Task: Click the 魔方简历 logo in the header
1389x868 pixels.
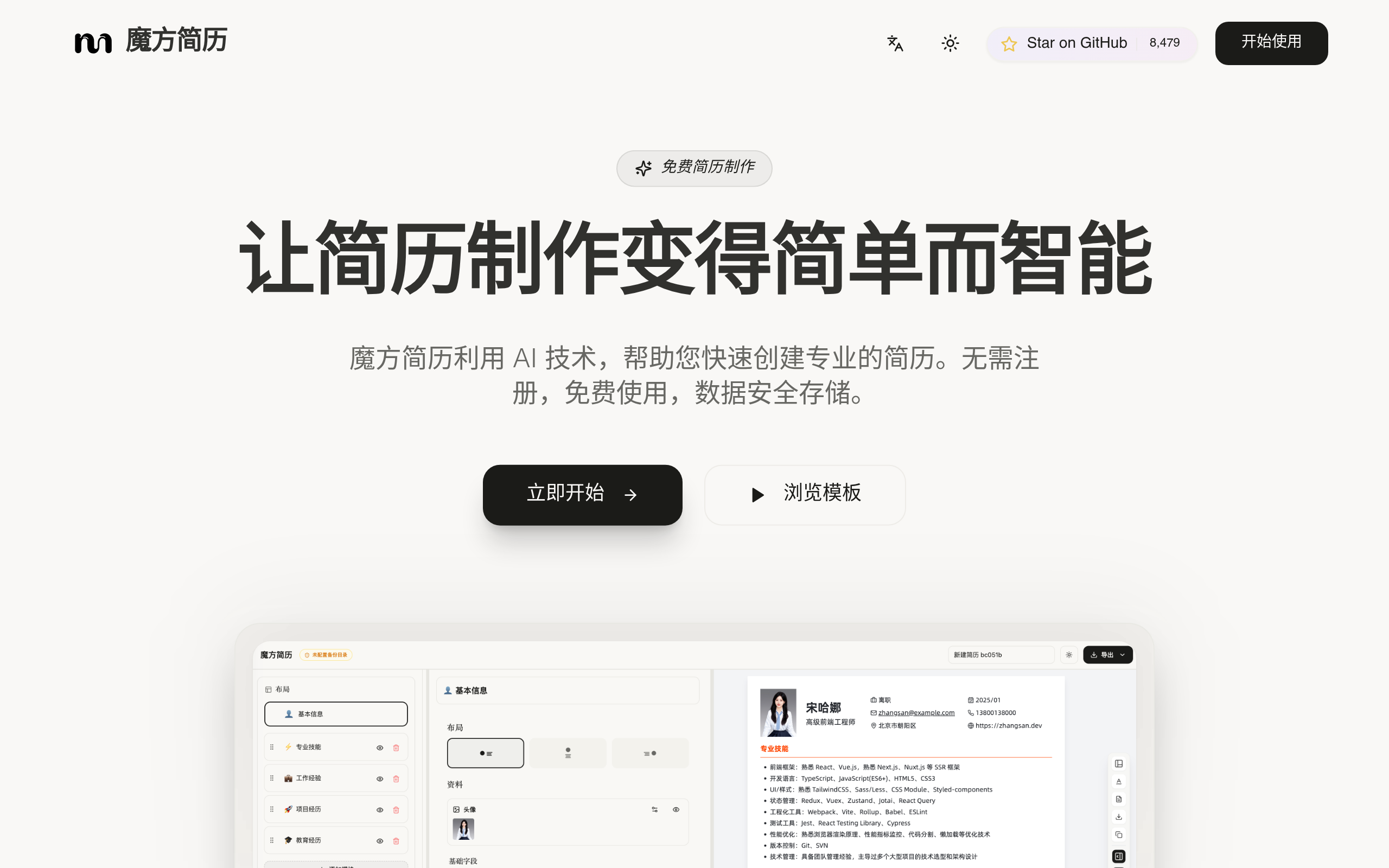Action: pyautogui.click(x=151, y=42)
